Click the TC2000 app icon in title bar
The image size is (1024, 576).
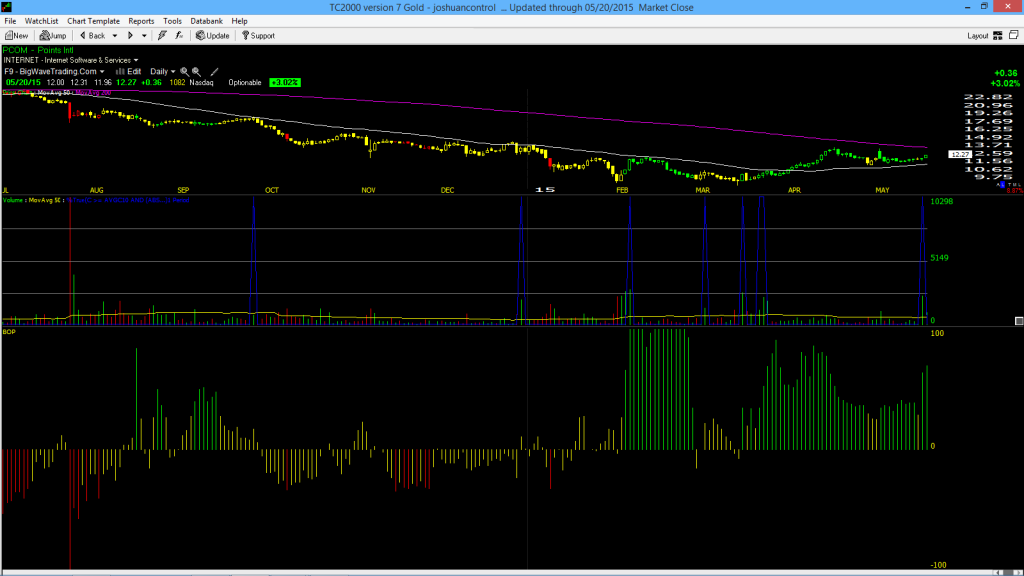tap(7, 7)
